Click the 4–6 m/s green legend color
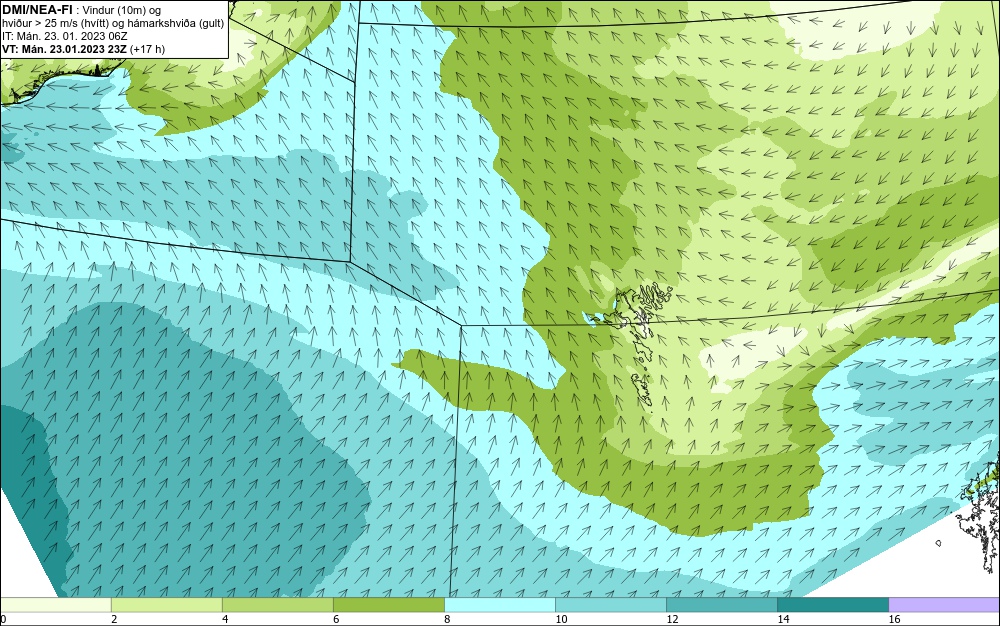 coord(277,605)
